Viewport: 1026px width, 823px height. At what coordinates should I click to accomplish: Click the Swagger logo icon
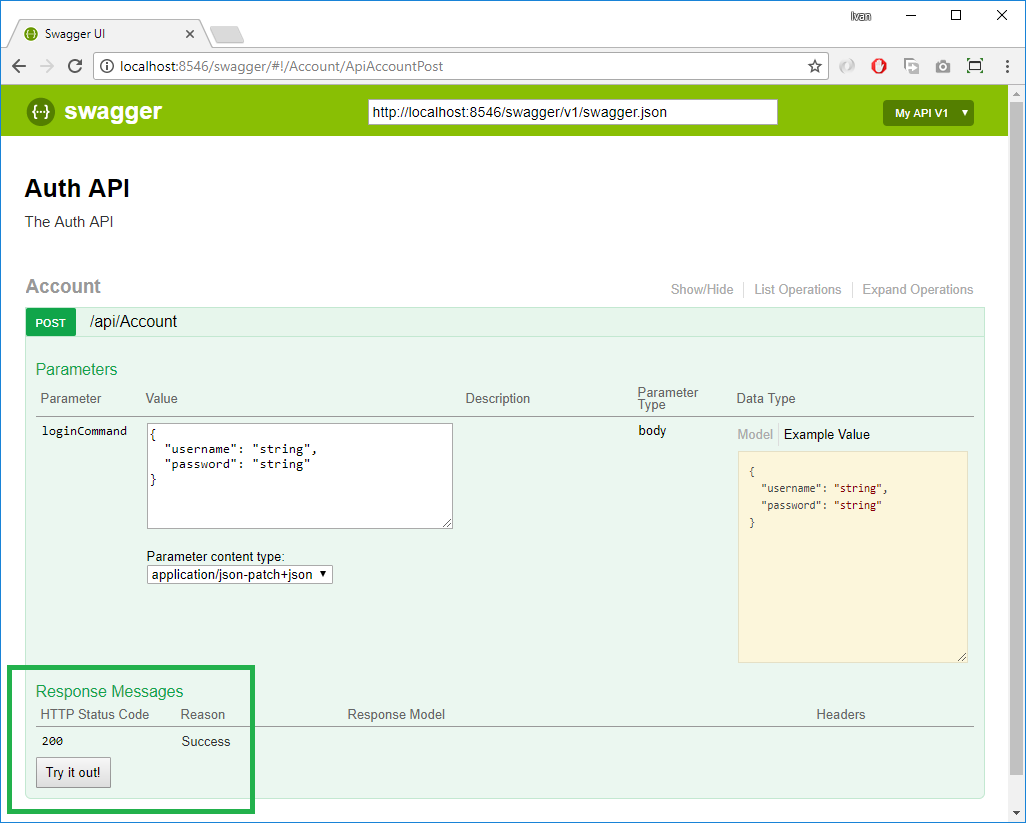[x=41, y=112]
